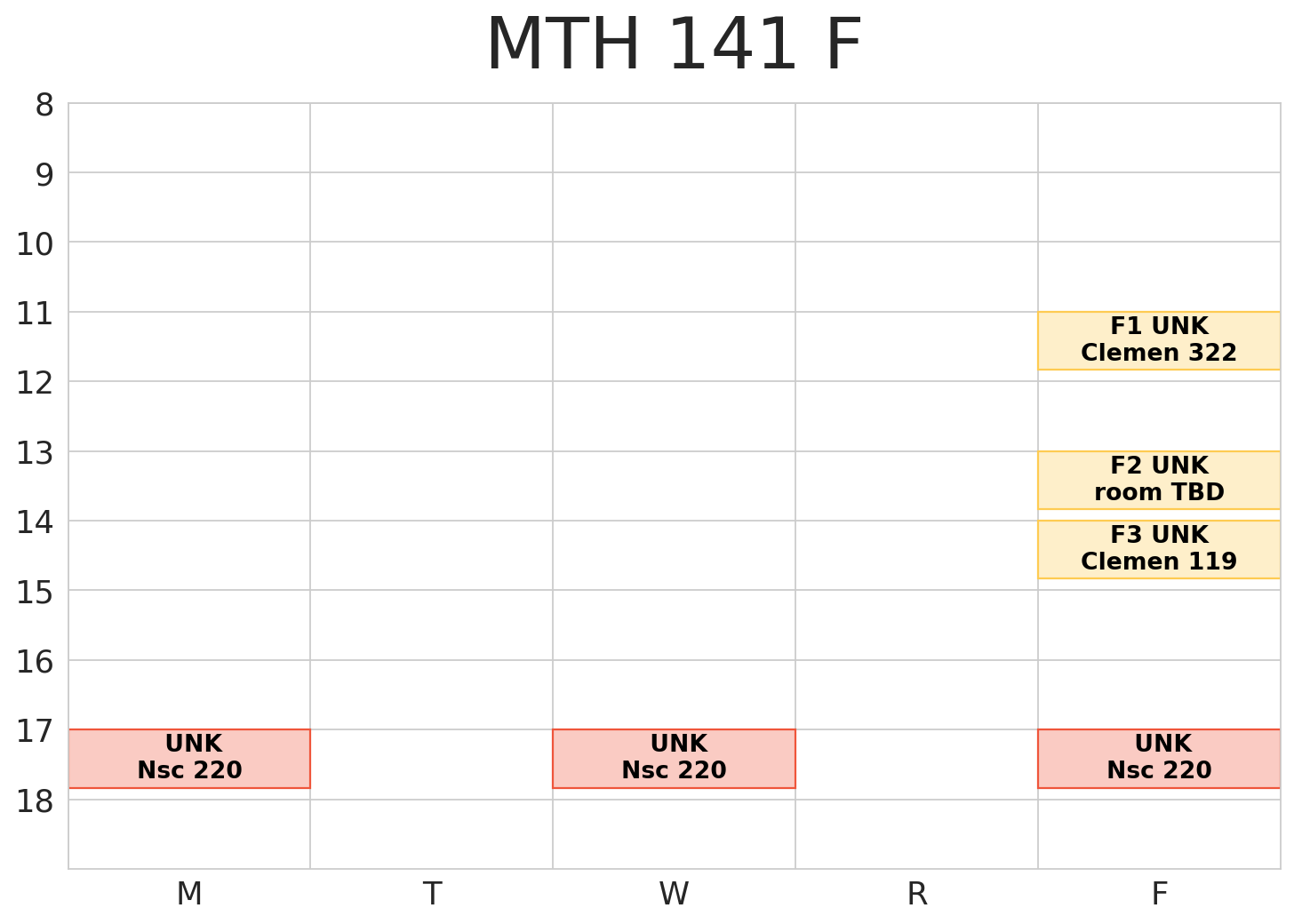Viewport: 1294px width, 924px height.
Task: Click Monday's UNK Nsc 220 lecture block
Action: click(x=189, y=758)
